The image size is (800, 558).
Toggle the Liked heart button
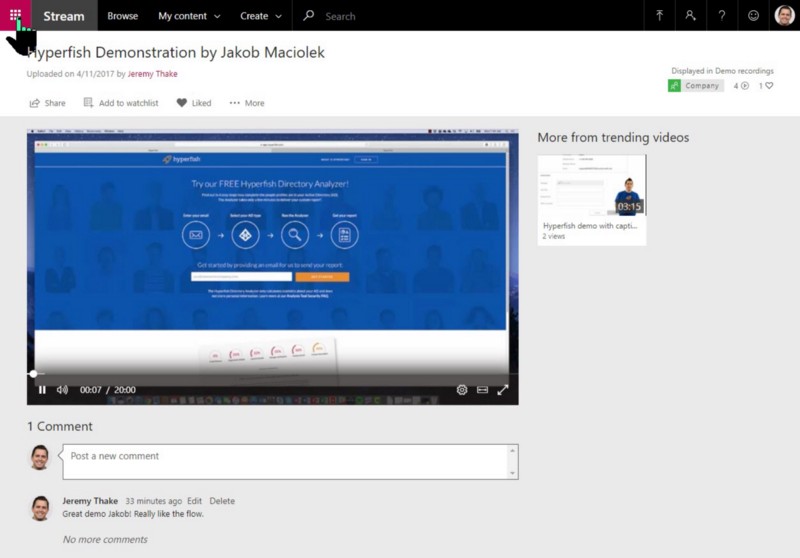tap(194, 103)
